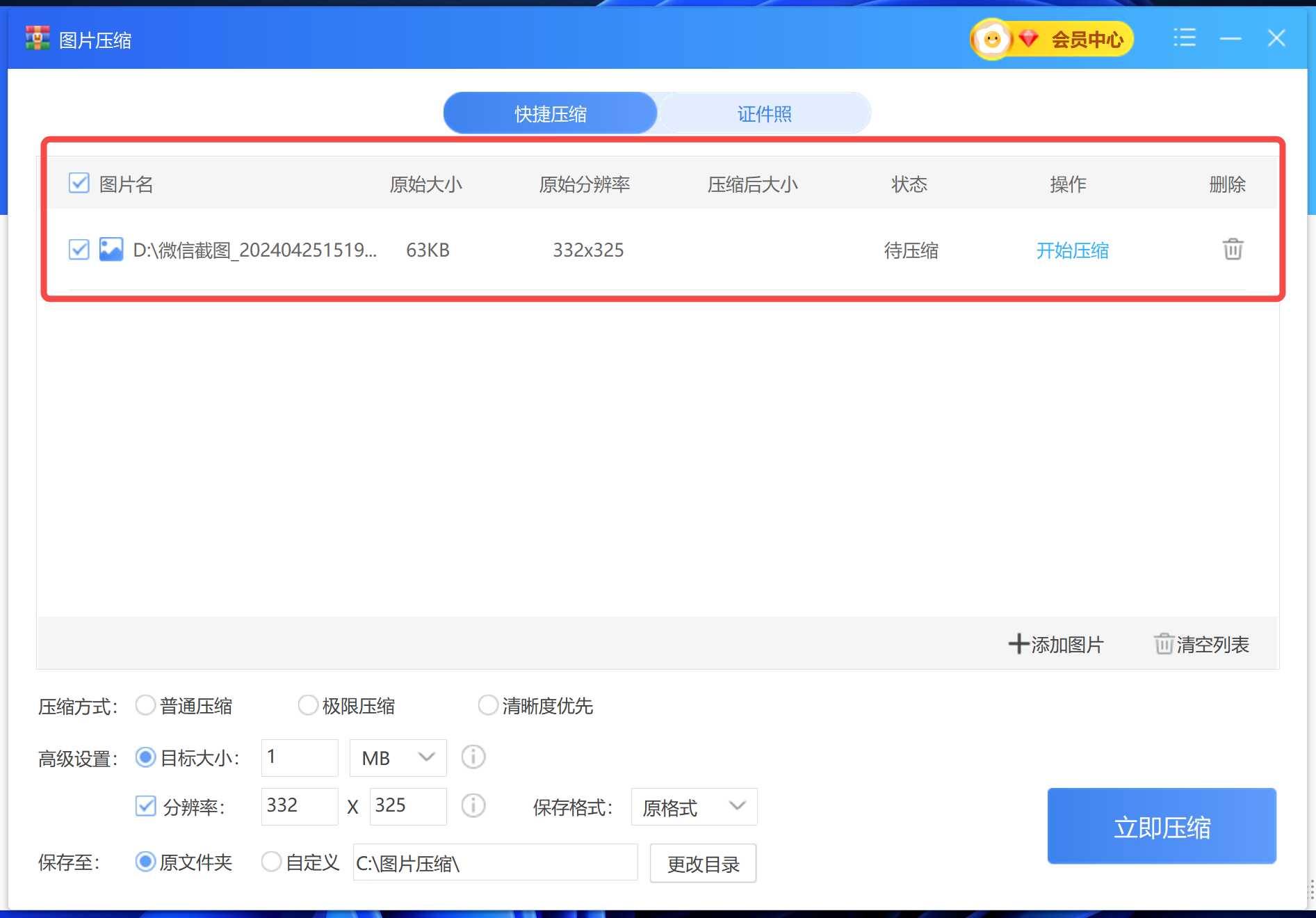The width and height of the screenshot is (1316, 918).
Task: Click the info icon beside the resolution fields
Action: tap(473, 805)
